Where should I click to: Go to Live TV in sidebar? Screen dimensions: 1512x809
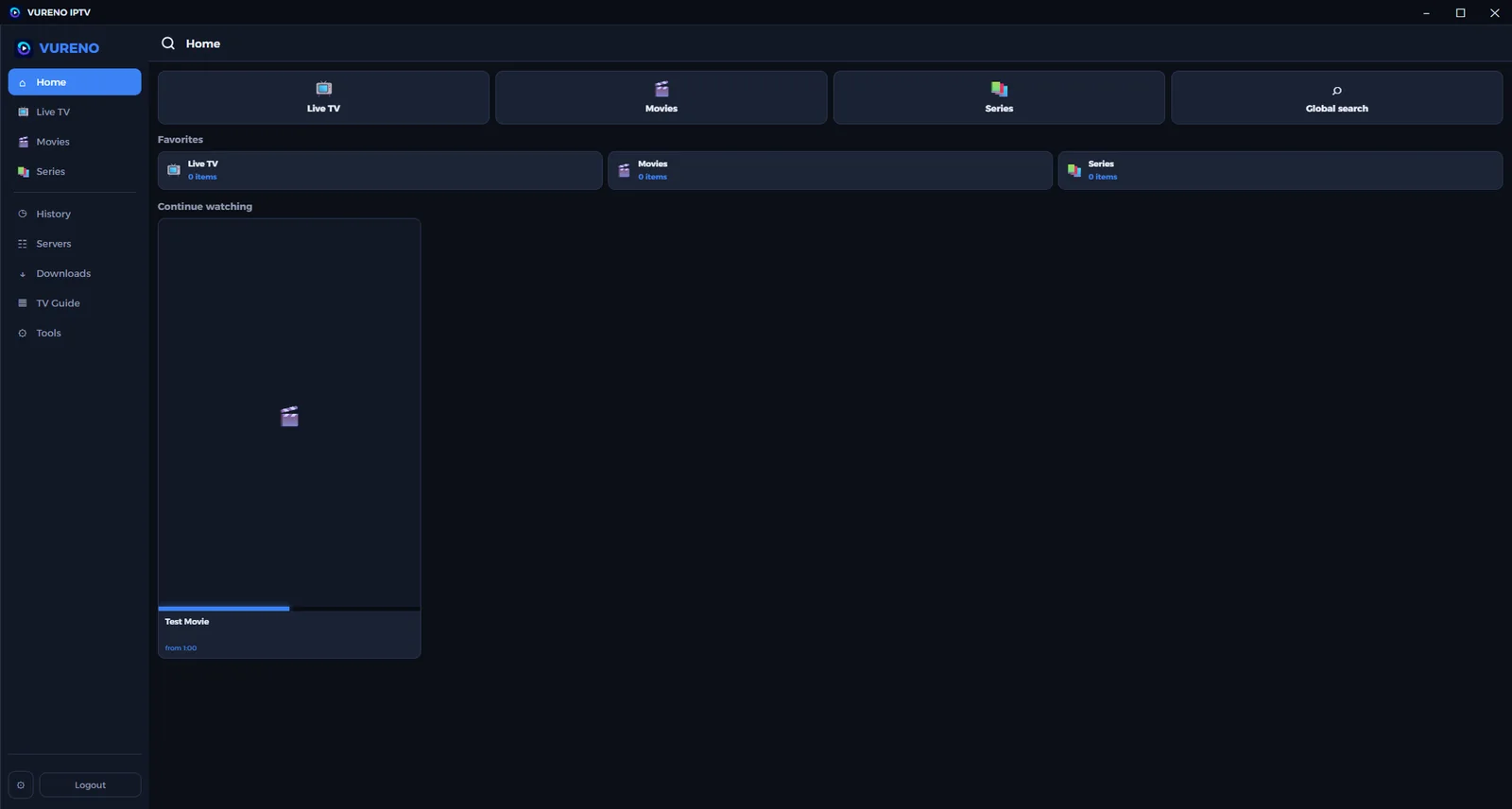point(75,112)
